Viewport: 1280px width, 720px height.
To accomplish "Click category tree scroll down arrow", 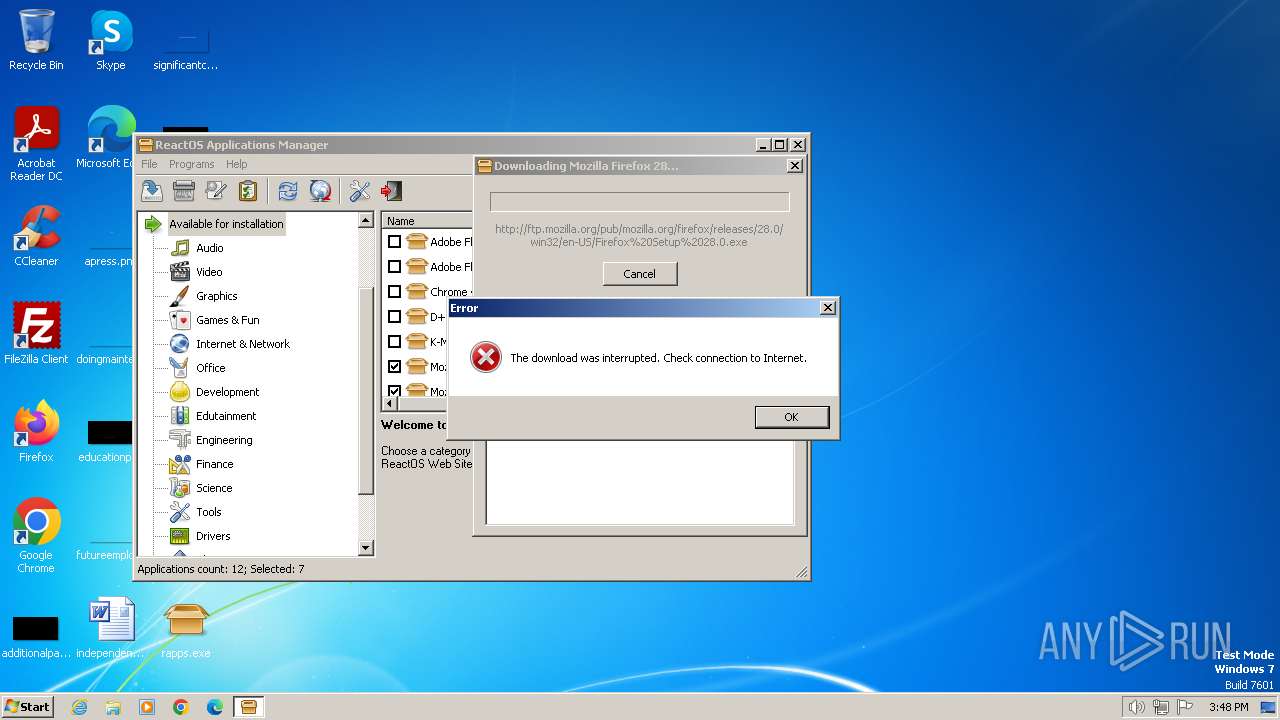I will [366, 548].
